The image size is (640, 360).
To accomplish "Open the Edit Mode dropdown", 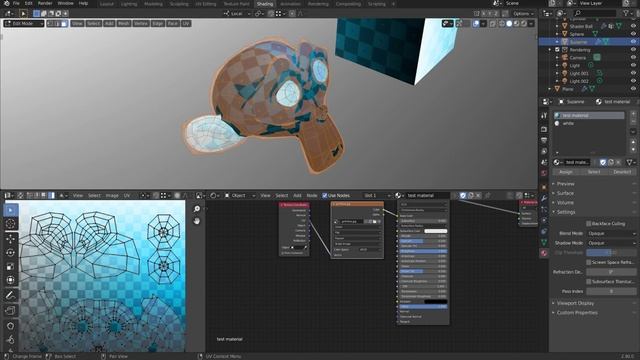I will point(24,24).
